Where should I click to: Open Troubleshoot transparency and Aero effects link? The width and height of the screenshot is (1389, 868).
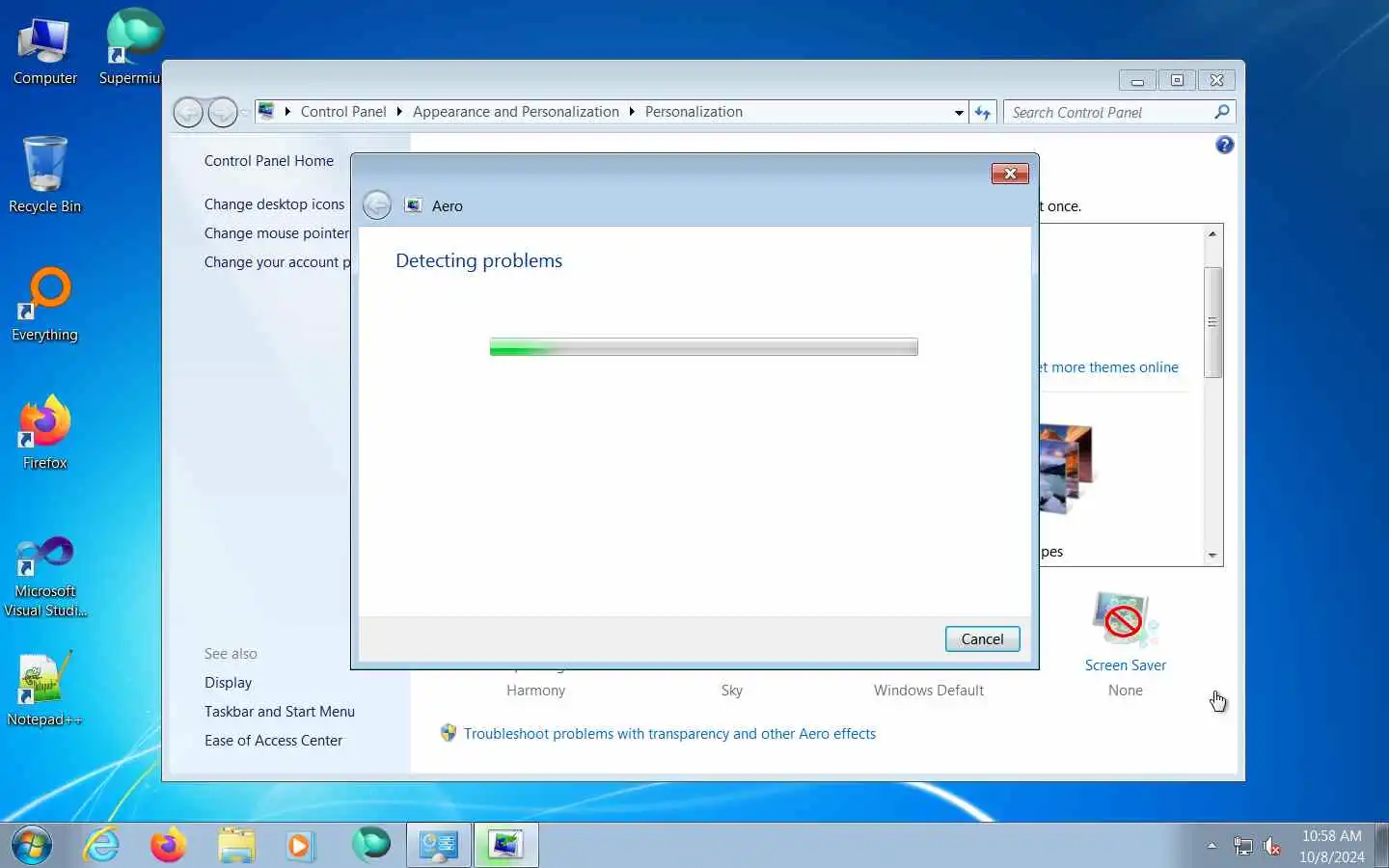pyautogui.click(x=669, y=734)
